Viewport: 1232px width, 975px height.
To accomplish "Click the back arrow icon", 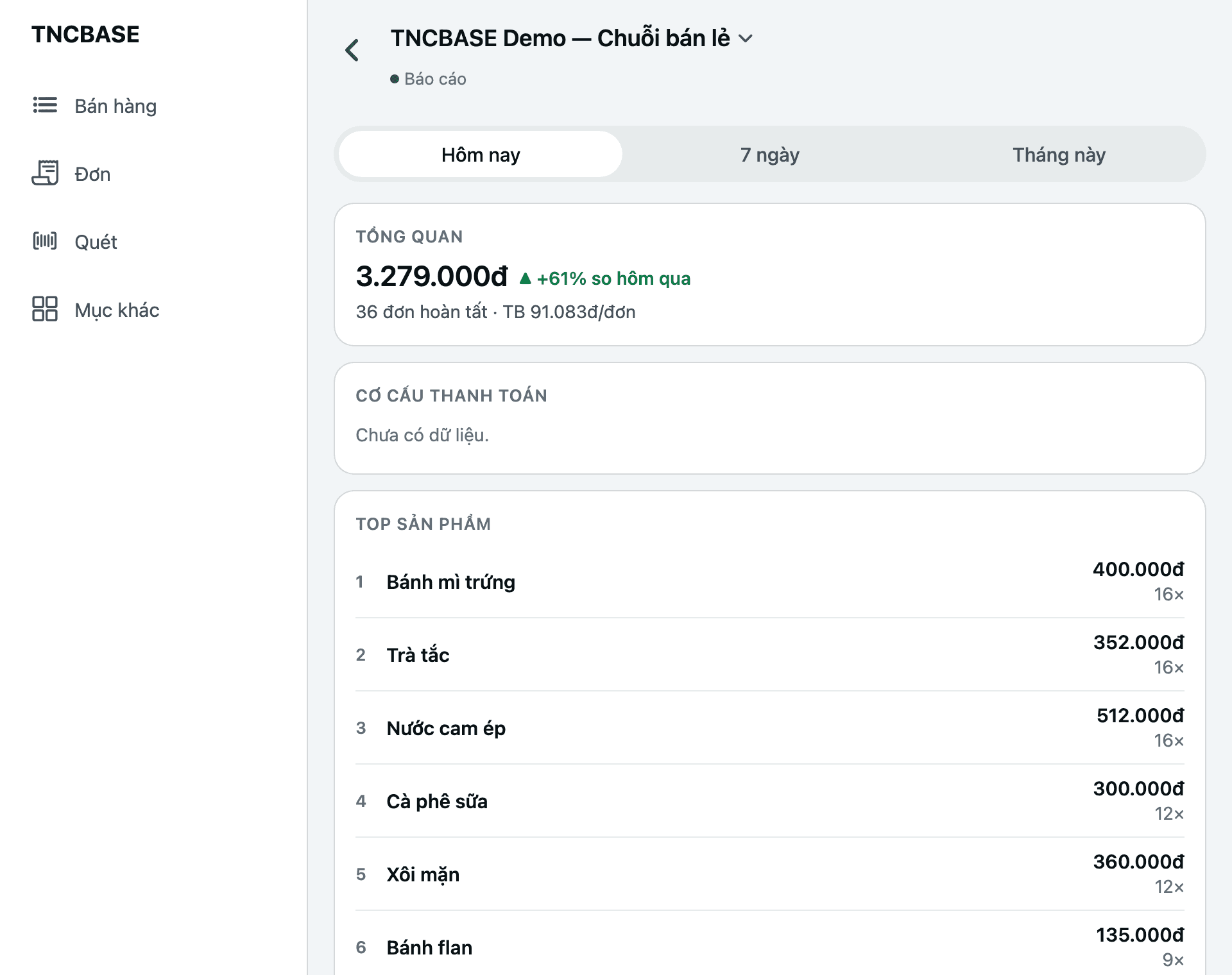I will coord(352,51).
